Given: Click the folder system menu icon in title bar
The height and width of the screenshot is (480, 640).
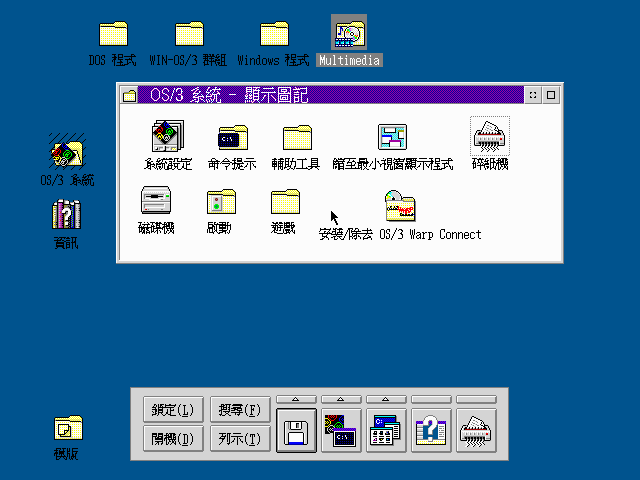Looking at the screenshot, I should point(129,96).
